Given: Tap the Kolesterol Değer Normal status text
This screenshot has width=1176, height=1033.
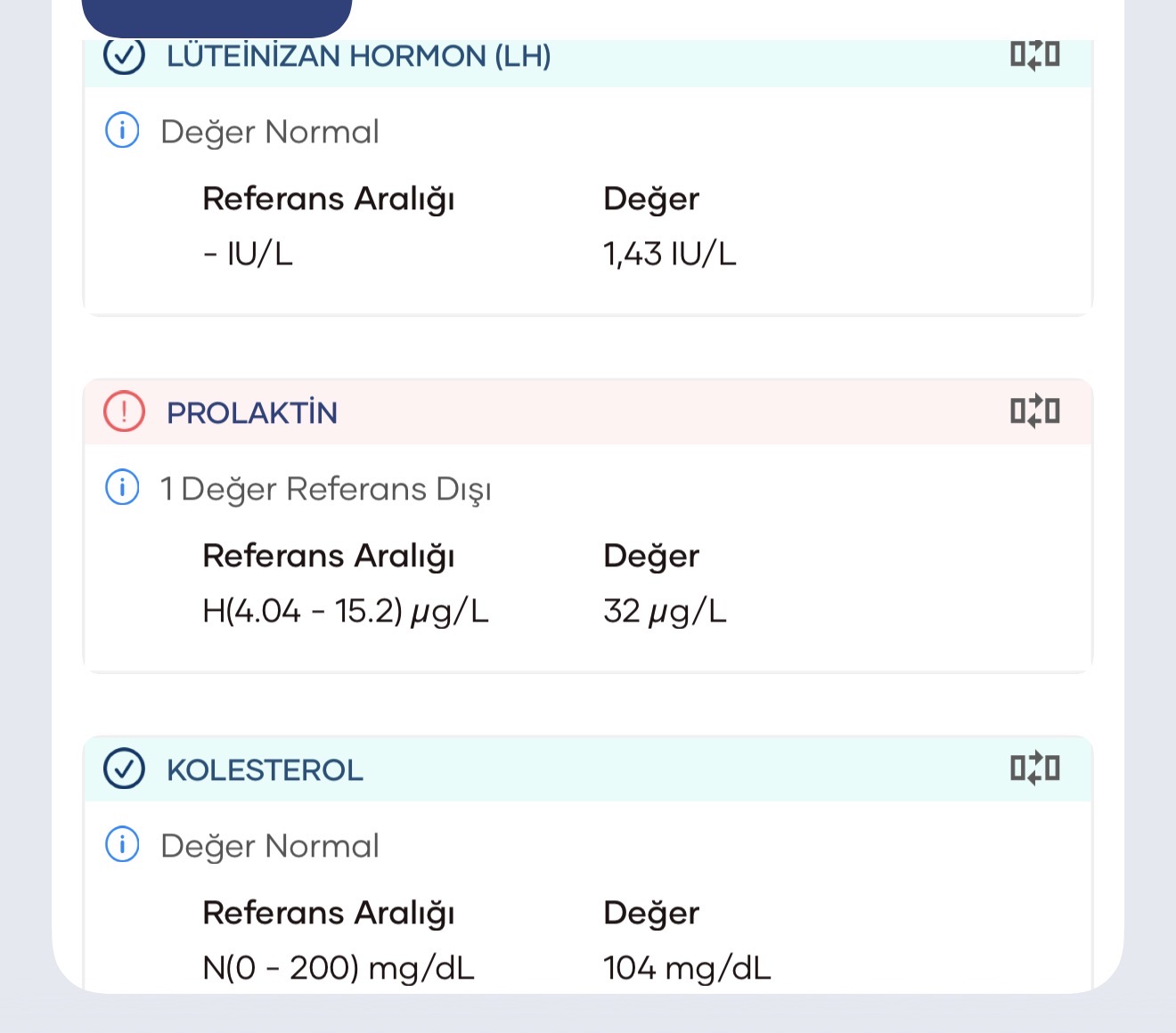Looking at the screenshot, I should [x=269, y=846].
